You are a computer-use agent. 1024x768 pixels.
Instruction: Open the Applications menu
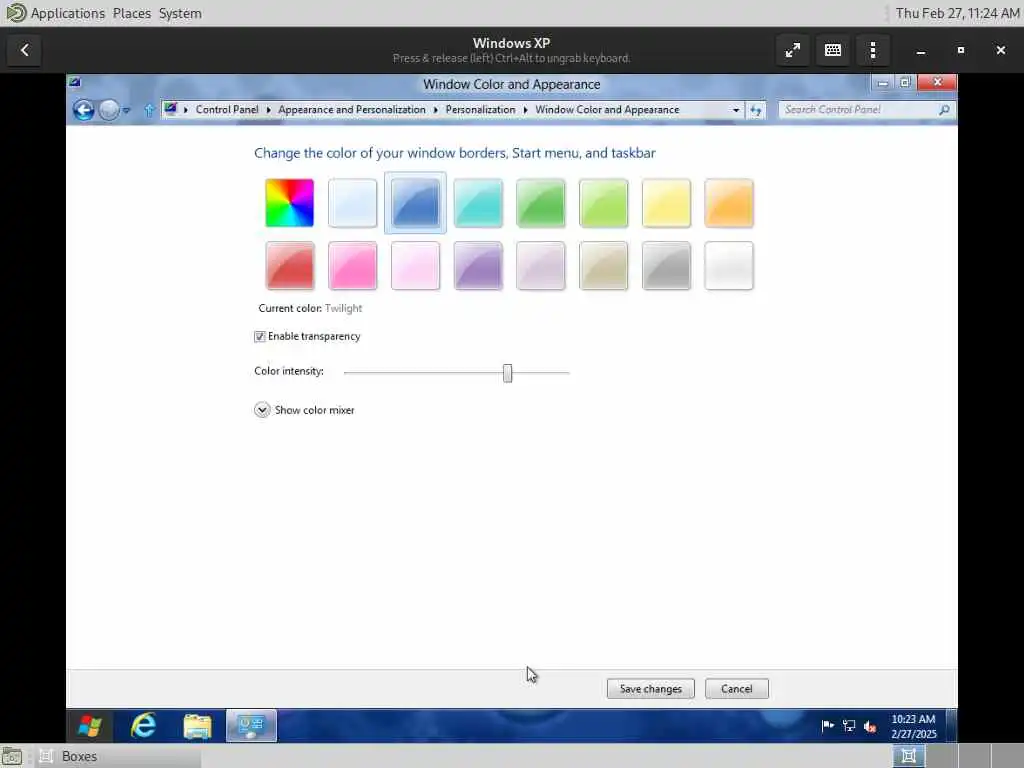(x=67, y=13)
